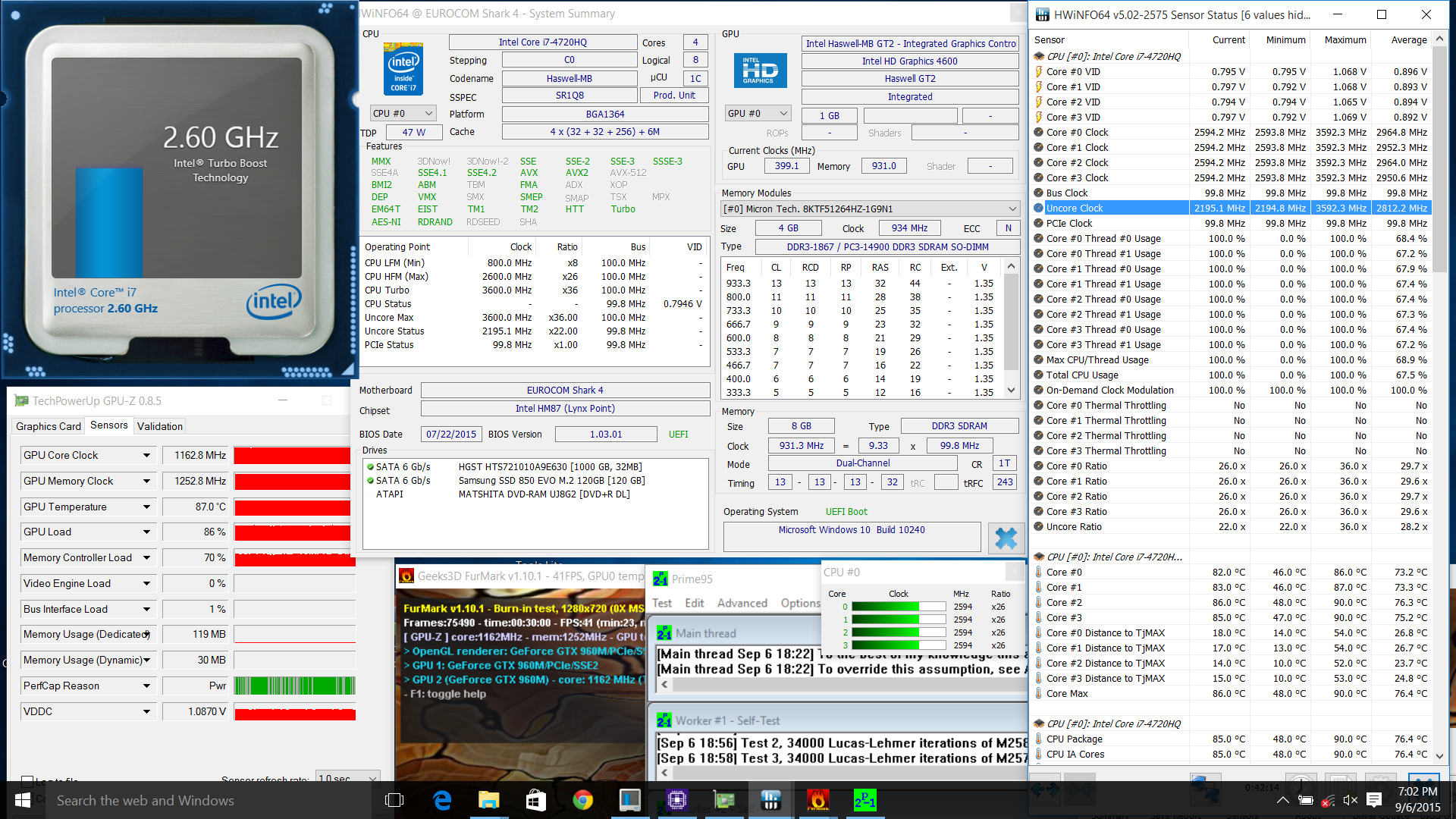Open Memory Controller Load sensor dropdown

pyautogui.click(x=146, y=558)
